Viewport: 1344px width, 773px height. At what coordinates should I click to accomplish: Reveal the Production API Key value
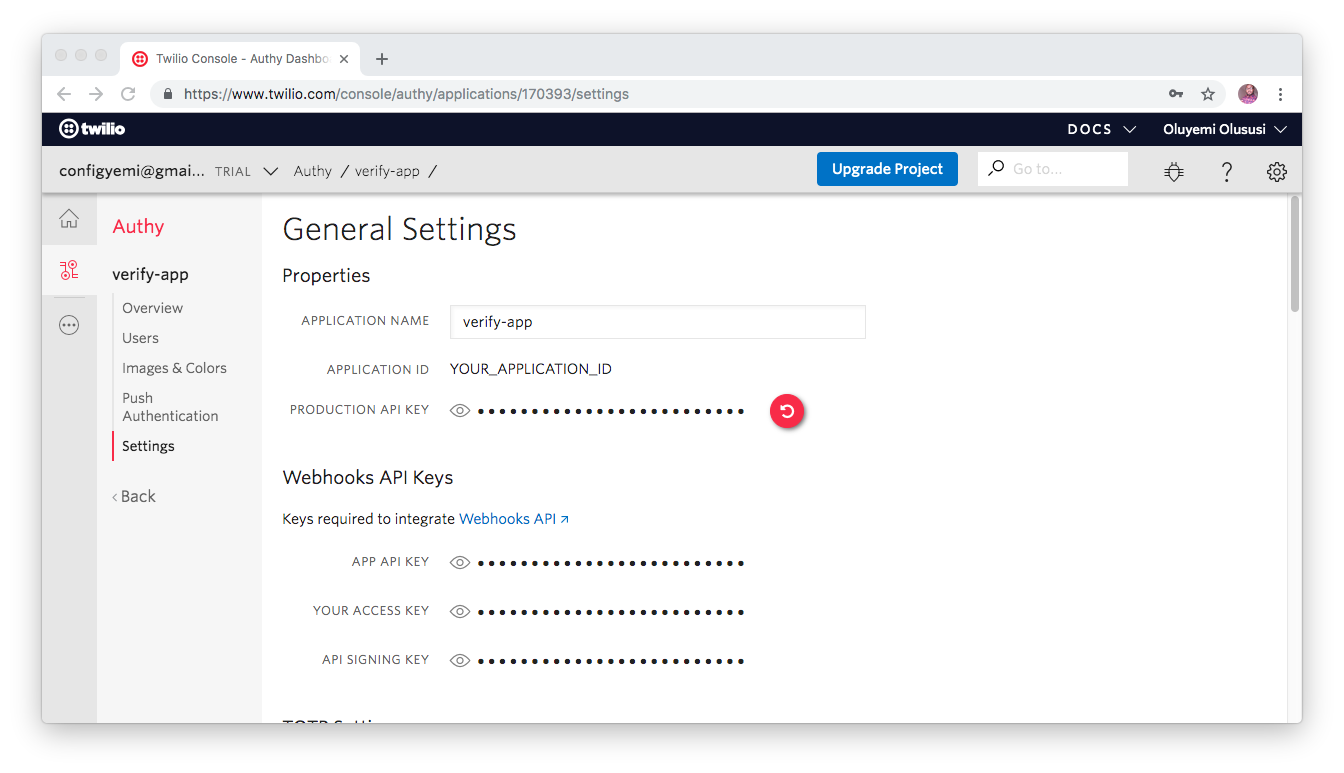coord(460,411)
